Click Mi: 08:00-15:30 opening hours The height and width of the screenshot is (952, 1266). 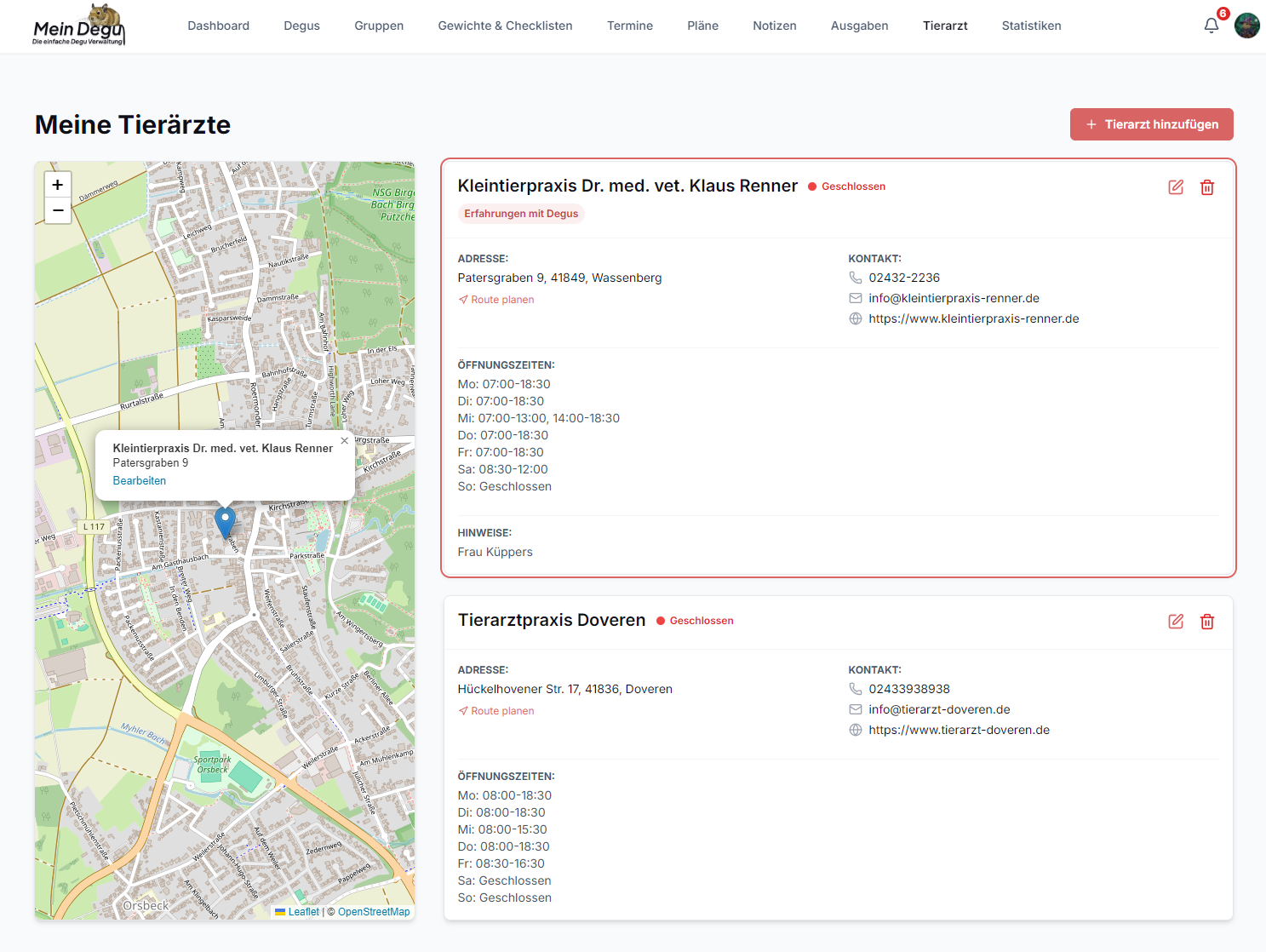click(502, 829)
